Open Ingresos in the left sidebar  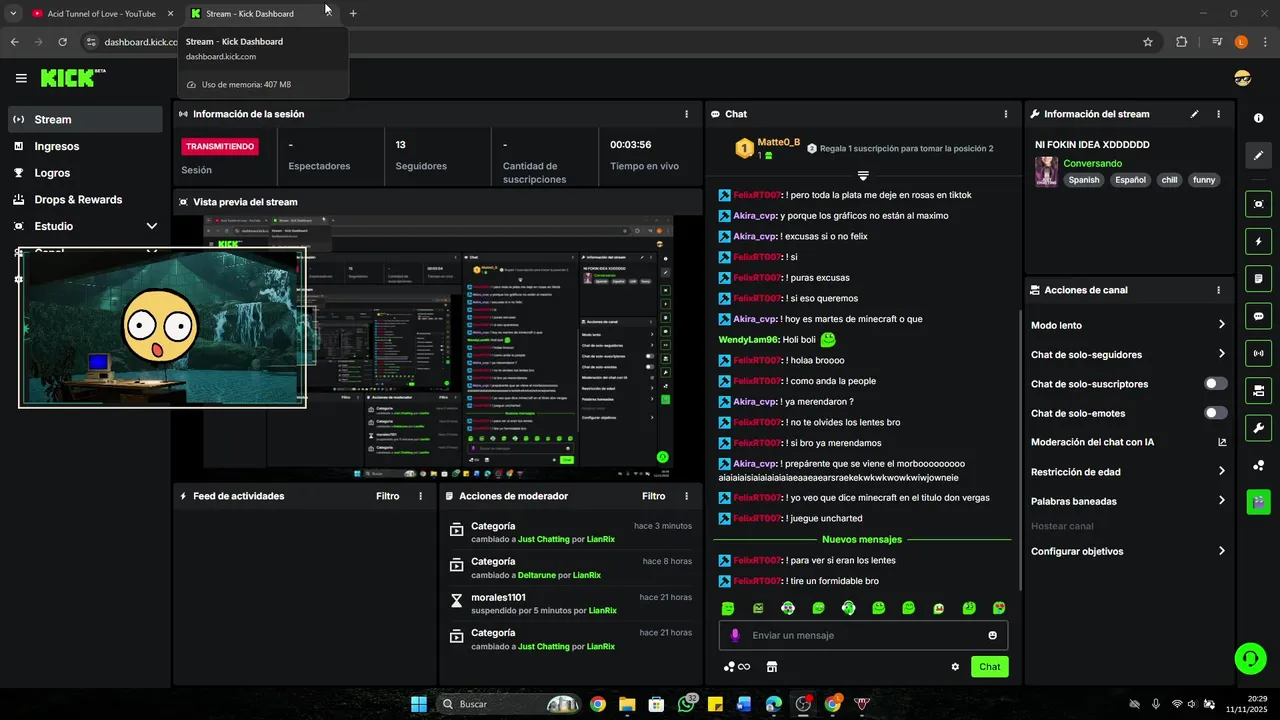point(85,146)
